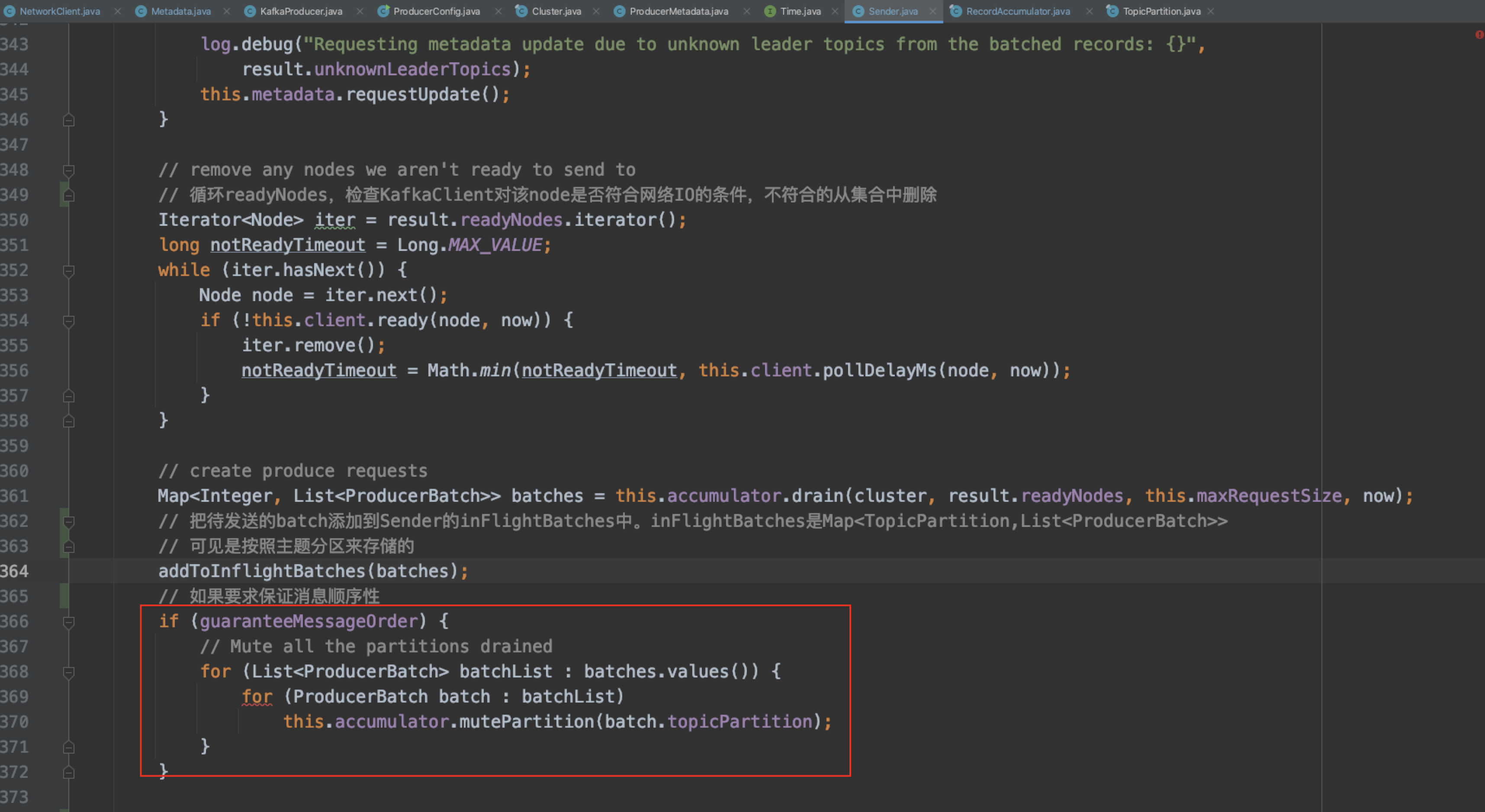
Task: Click the green change marker at line 365
Action: [x=64, y=596]
